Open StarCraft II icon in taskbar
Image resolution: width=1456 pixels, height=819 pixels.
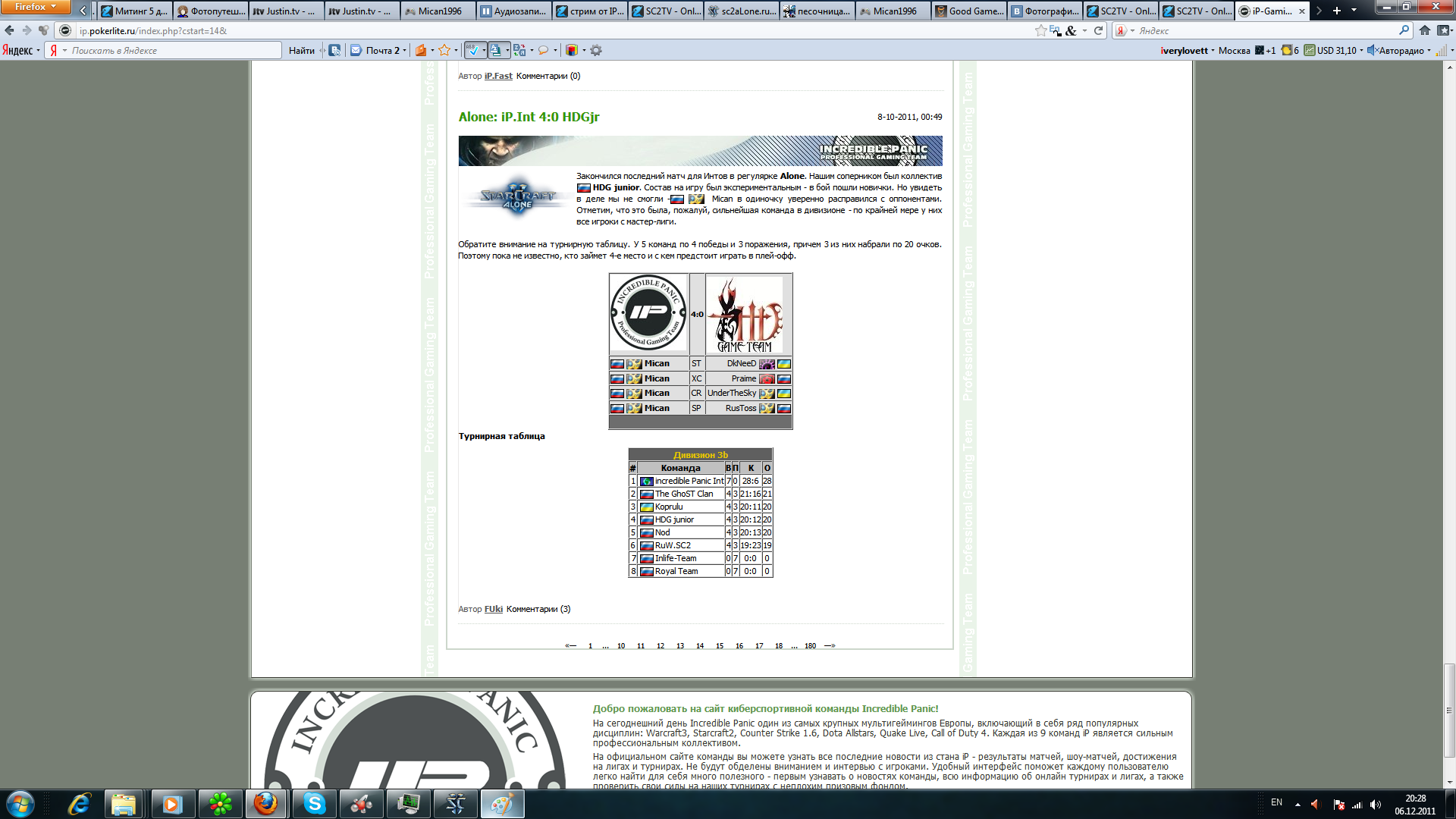(x=455, y=803)
